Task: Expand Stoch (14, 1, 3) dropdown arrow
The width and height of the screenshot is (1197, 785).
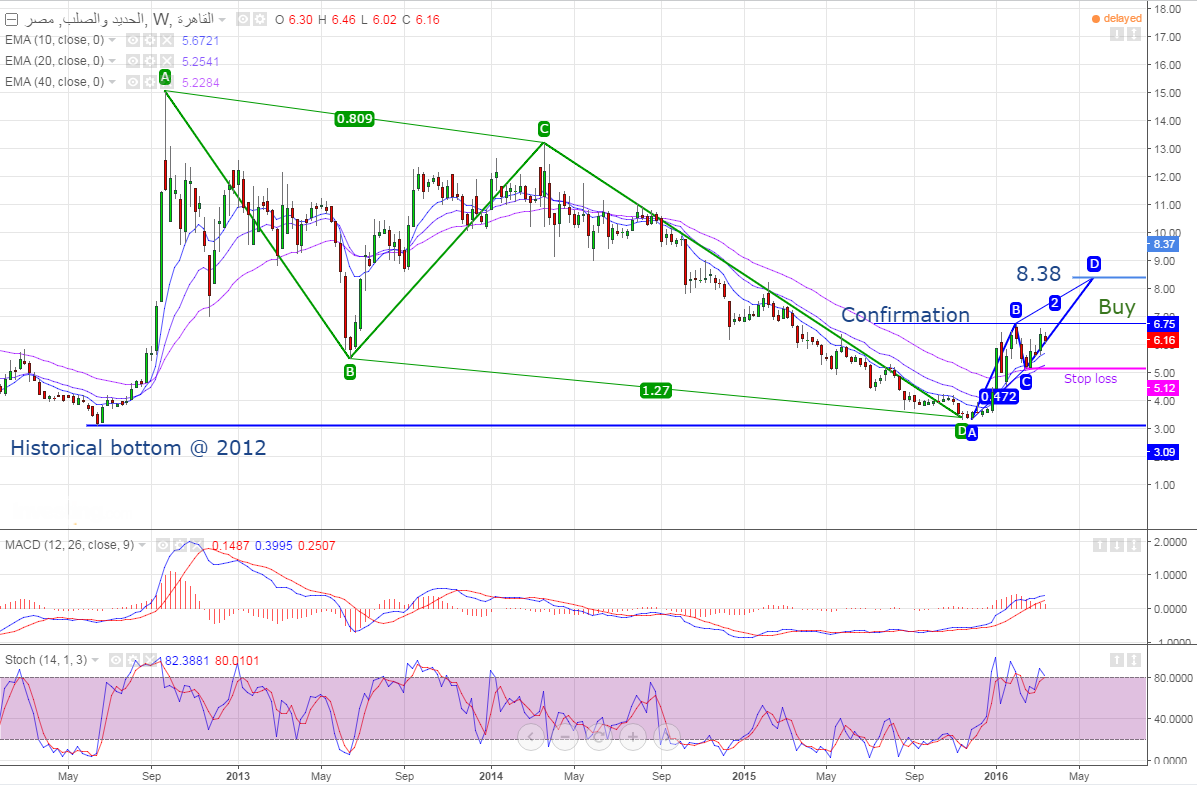Action: click(x=97, y=660)
